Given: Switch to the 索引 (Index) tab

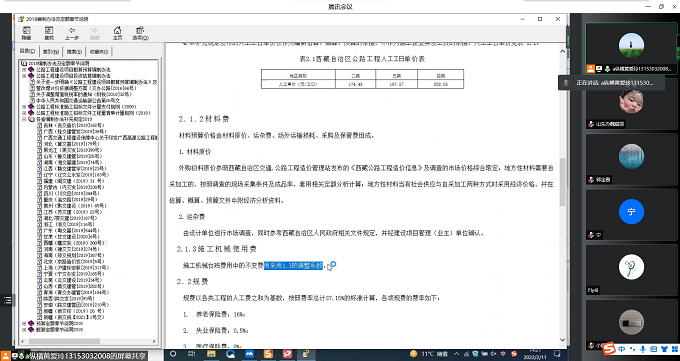Looking at the screenshot, I should (x=51, y=52).
